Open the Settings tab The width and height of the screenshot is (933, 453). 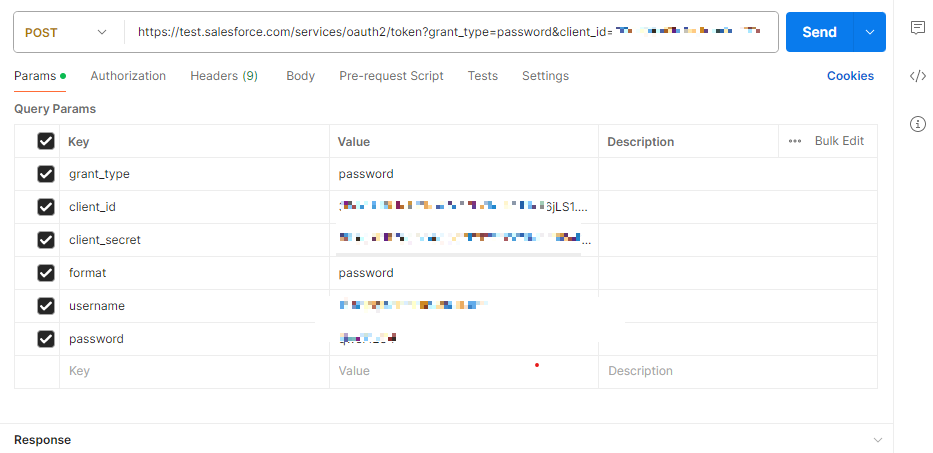pos(546,76)
